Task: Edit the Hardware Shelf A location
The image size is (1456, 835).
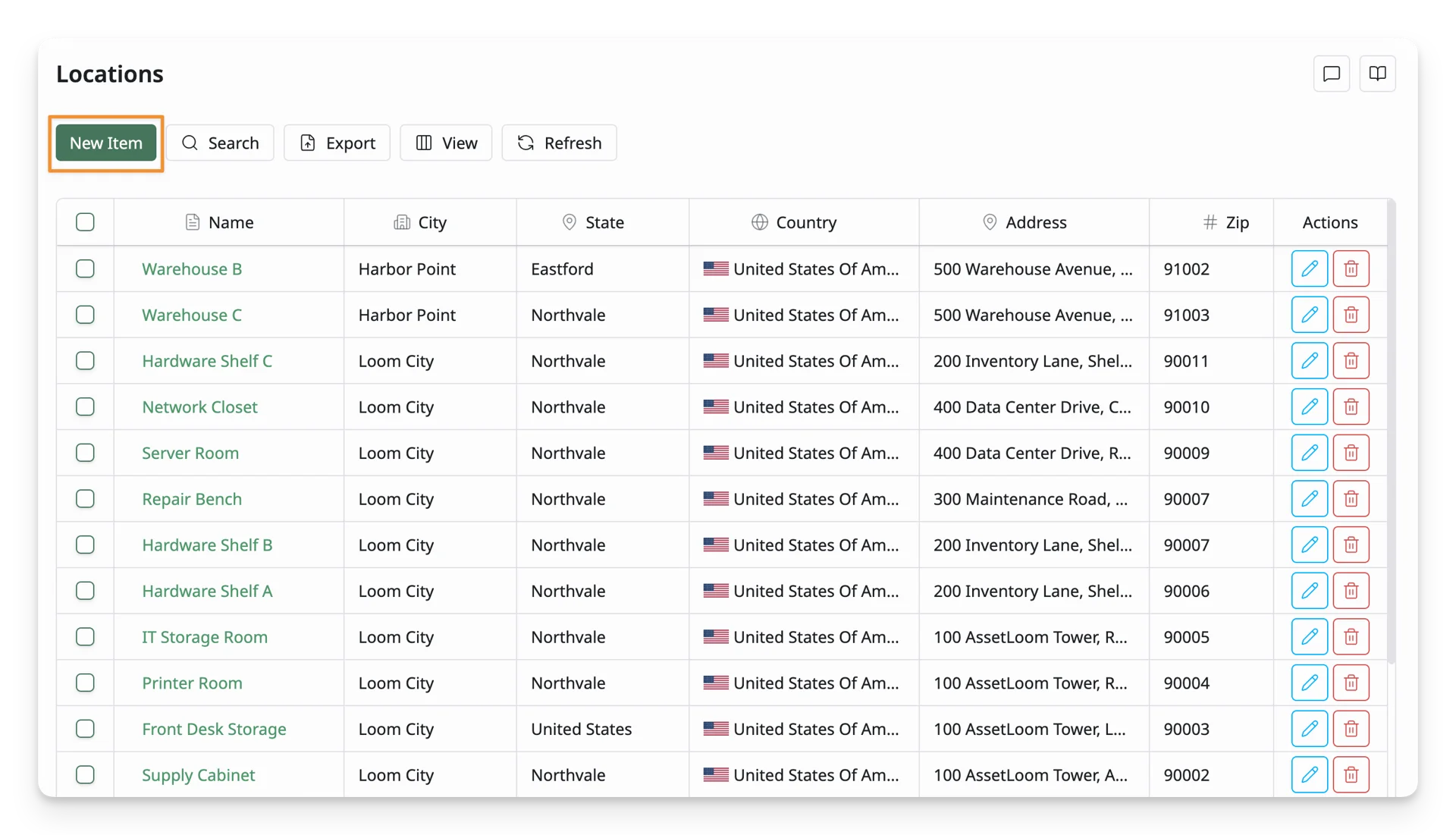Action: 1309,591
